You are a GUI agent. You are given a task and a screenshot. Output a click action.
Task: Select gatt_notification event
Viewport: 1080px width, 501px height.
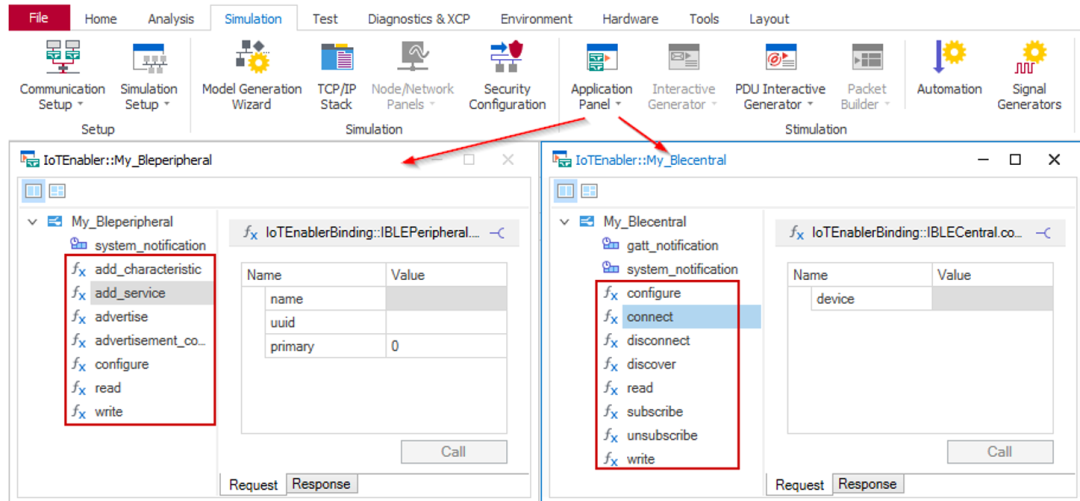(x=672, y=245)
